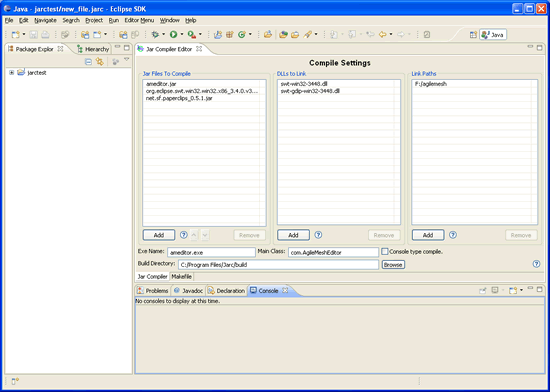Viewport: 550px width, 392px height.
Task: Click the Pin Console icon
Action: [483, 290]
